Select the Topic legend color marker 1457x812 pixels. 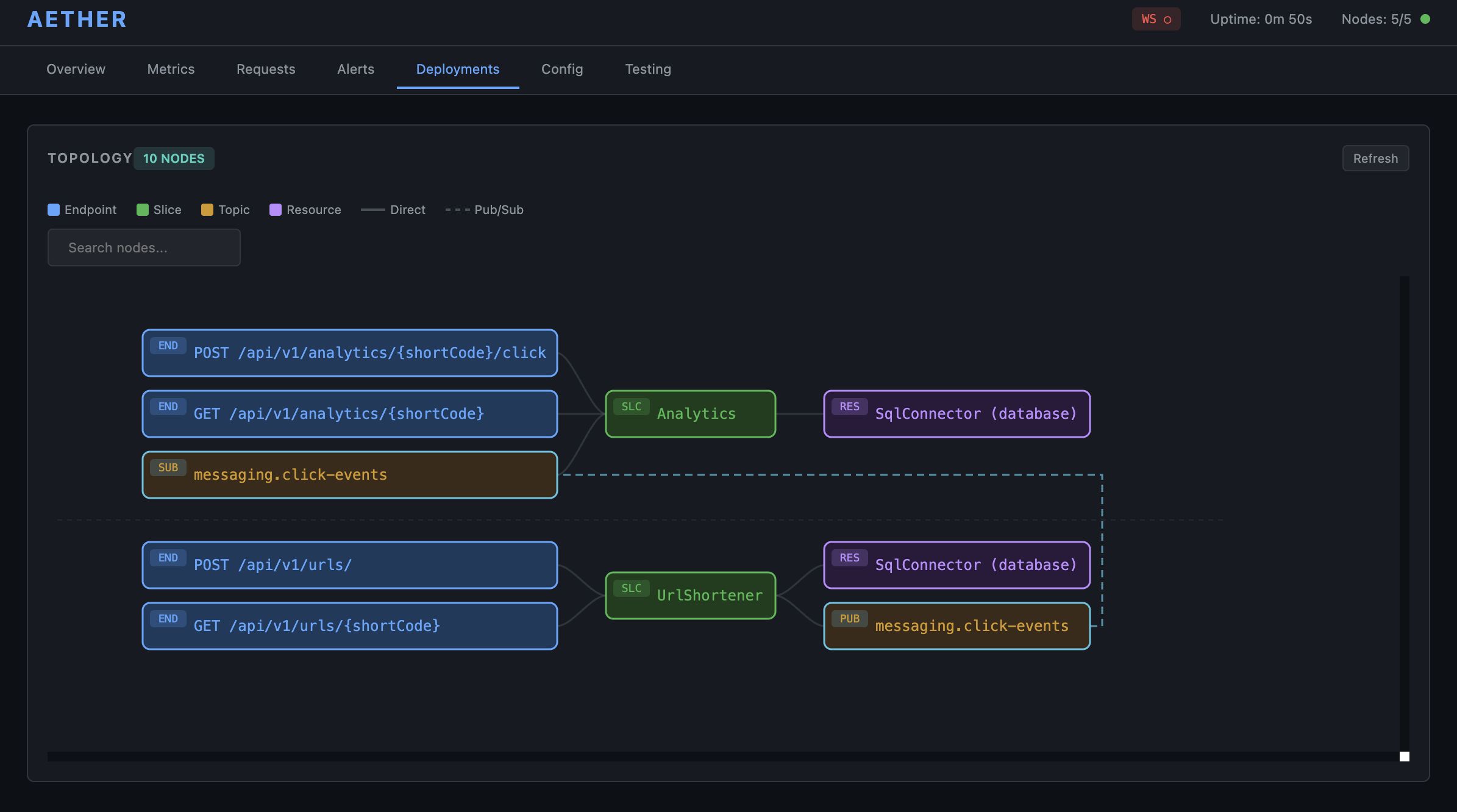click(x=207, y=209)
